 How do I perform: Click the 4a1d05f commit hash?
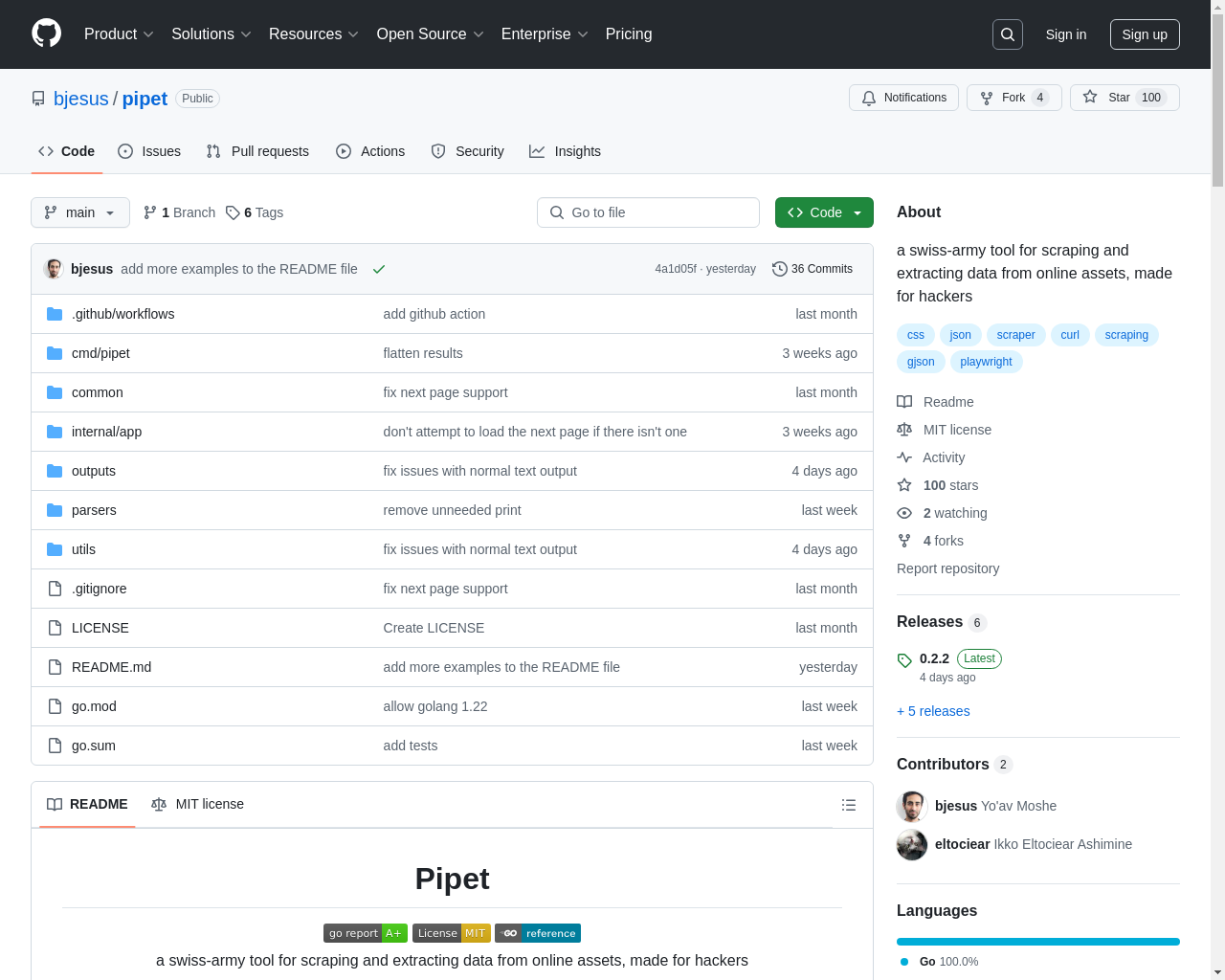click(676, 269)
